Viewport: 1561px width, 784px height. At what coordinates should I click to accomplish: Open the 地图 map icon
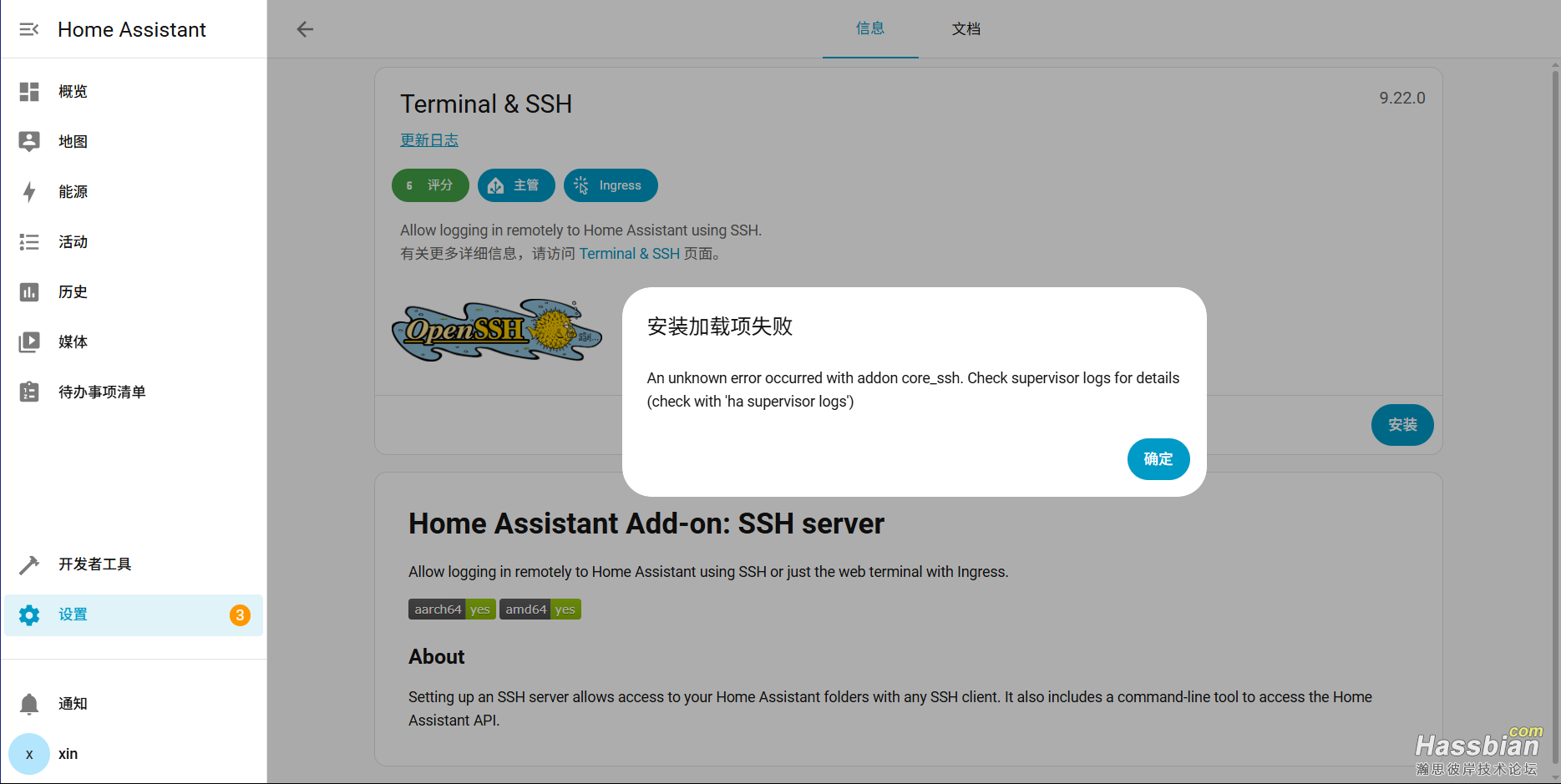tap(29, 142)
